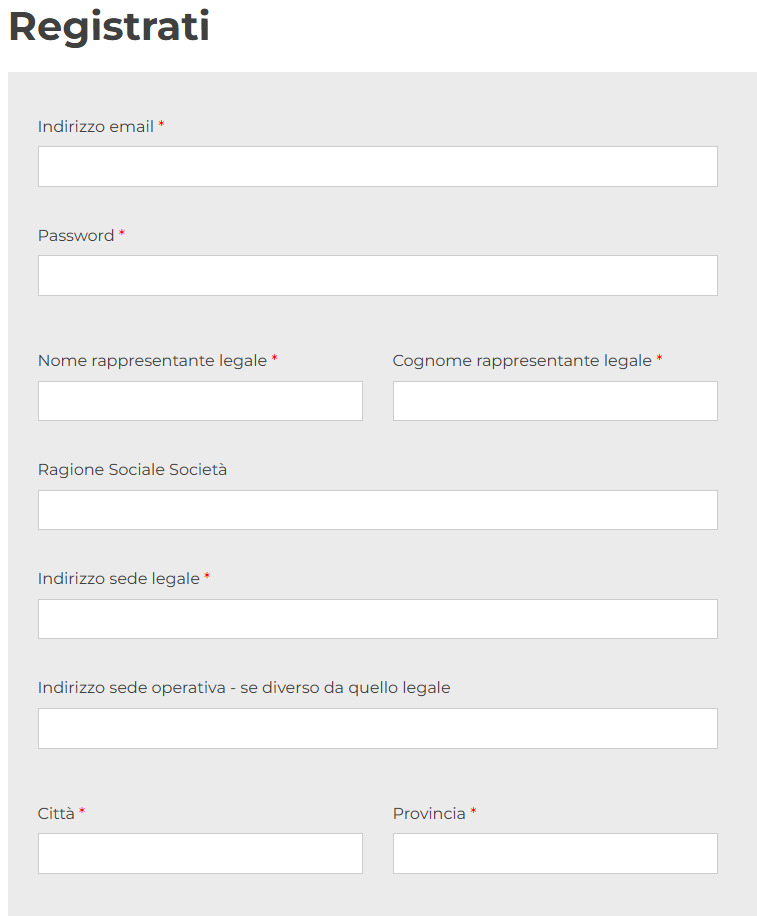Viewport: 757px width, 916px height.
Task: Select the Nome rappresentante legale field
Action: [x=200, y=401]
